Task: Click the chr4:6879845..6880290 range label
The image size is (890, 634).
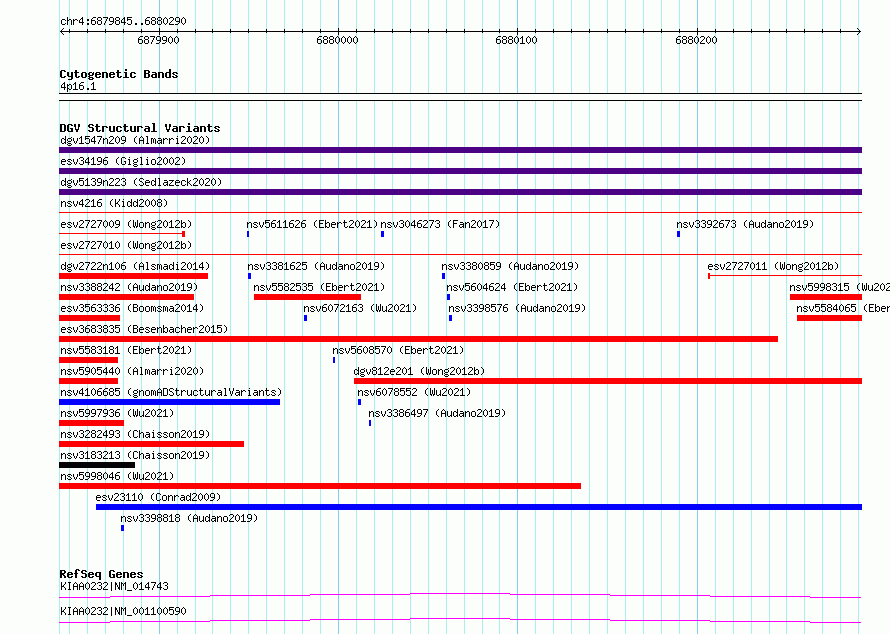Action: click(123, 22)
